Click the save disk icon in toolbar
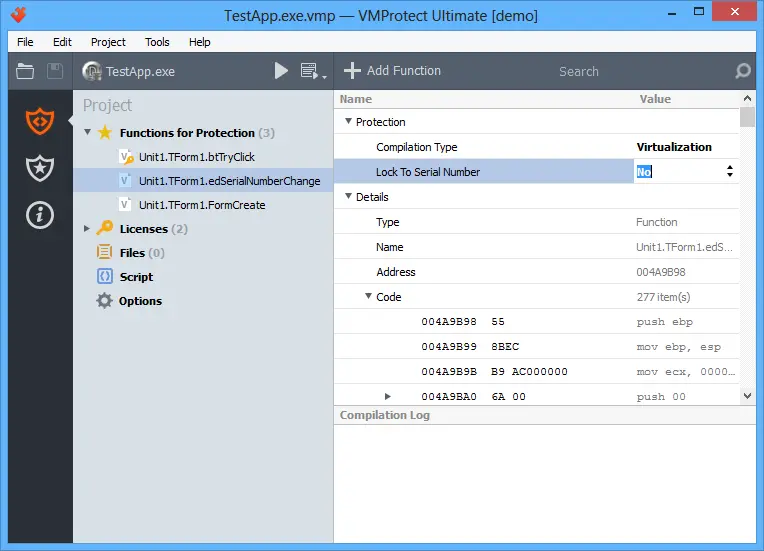 click(55, 71)
